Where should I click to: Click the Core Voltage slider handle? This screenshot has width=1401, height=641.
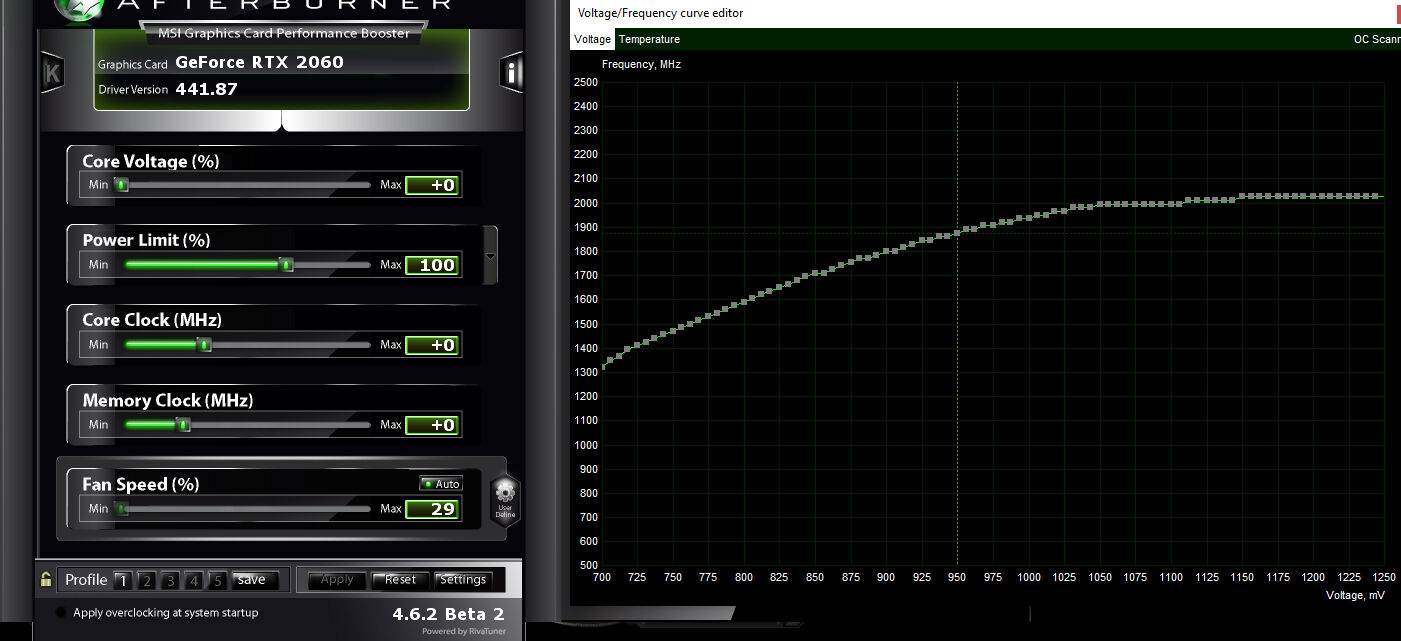click(x=122, y=184)
